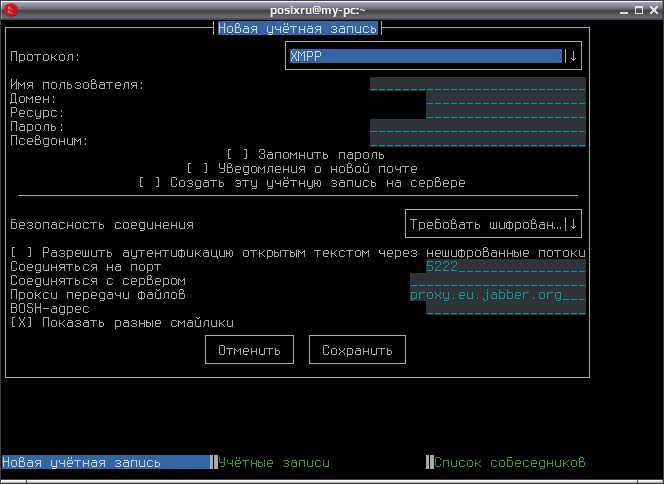Click the Отменить button

click(249, 350)
